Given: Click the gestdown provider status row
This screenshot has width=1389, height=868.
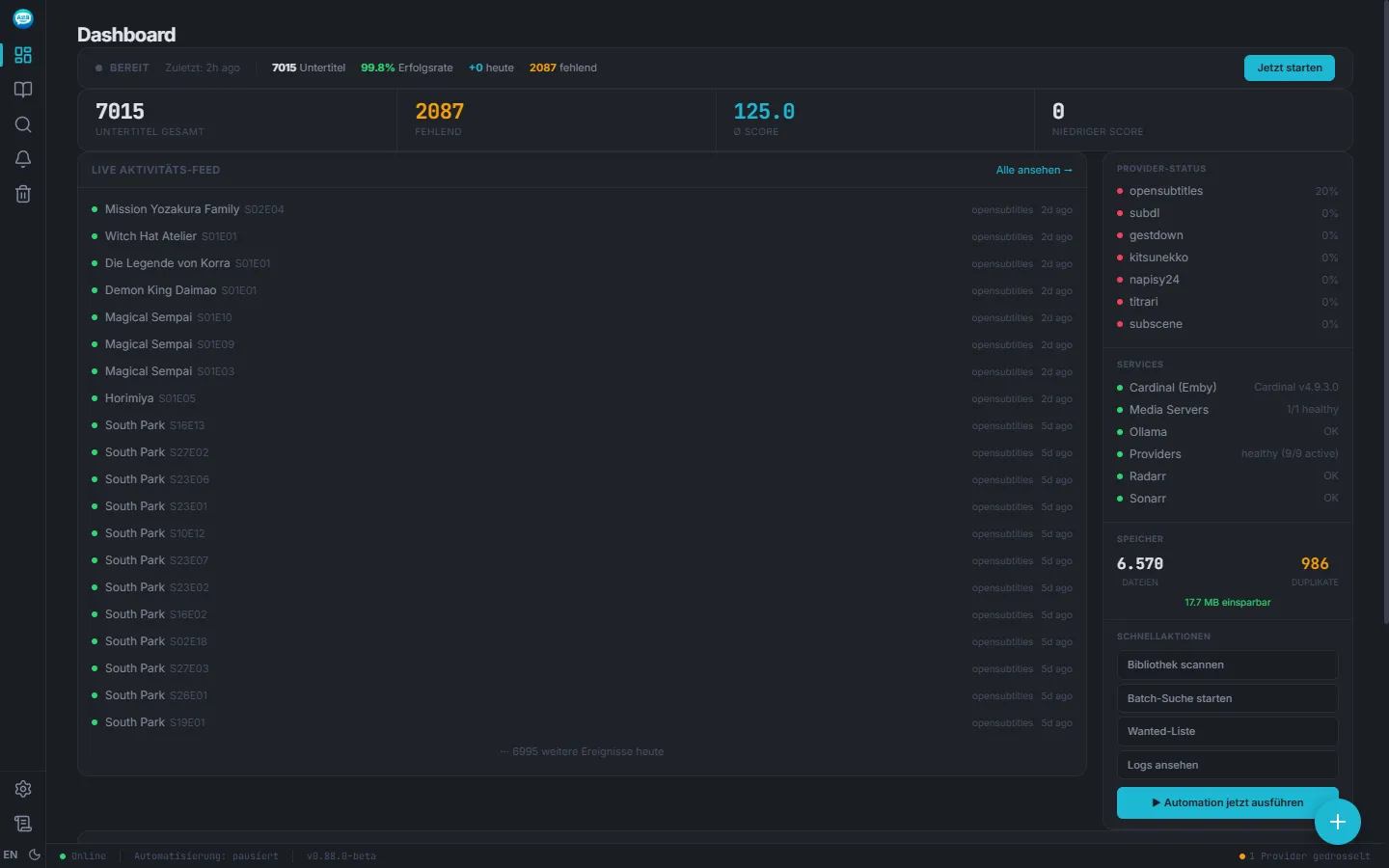Looking at the screenshot, I should pyautogui.click(x=1227, y=235).
